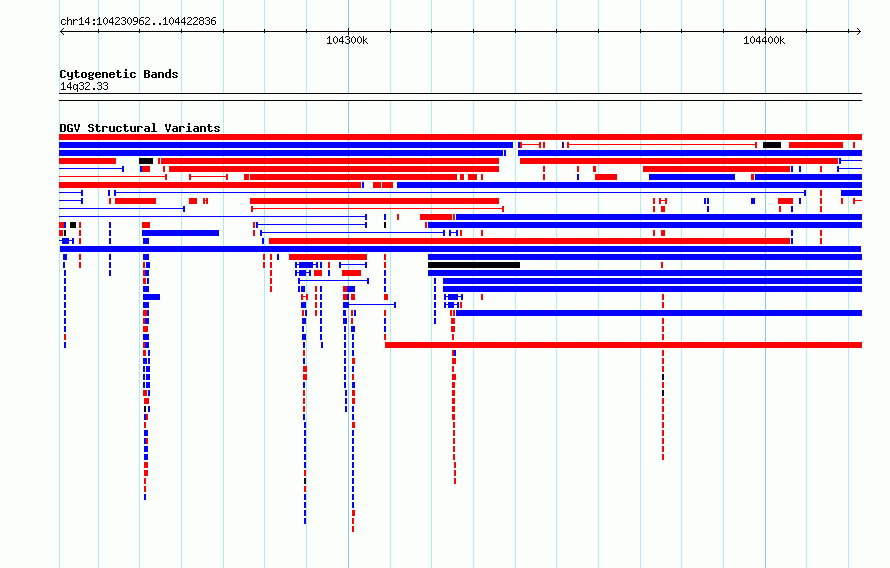Select the longest thin blue line variant
Image resolution: width=890 pixels, height=568 pixels.
pyautogui.click(x=460, y=193)
